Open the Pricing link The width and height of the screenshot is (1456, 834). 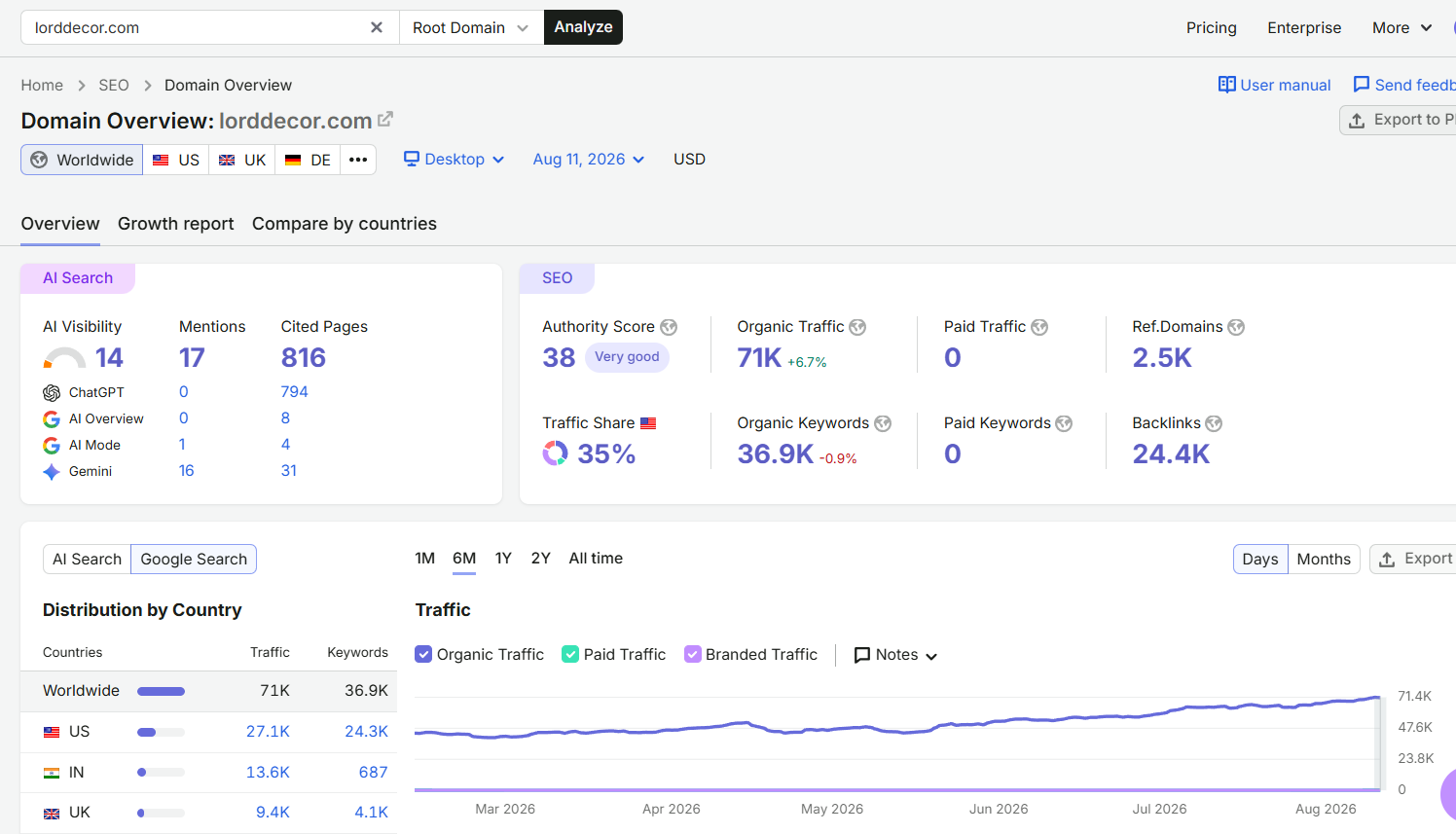[1212, 27]
